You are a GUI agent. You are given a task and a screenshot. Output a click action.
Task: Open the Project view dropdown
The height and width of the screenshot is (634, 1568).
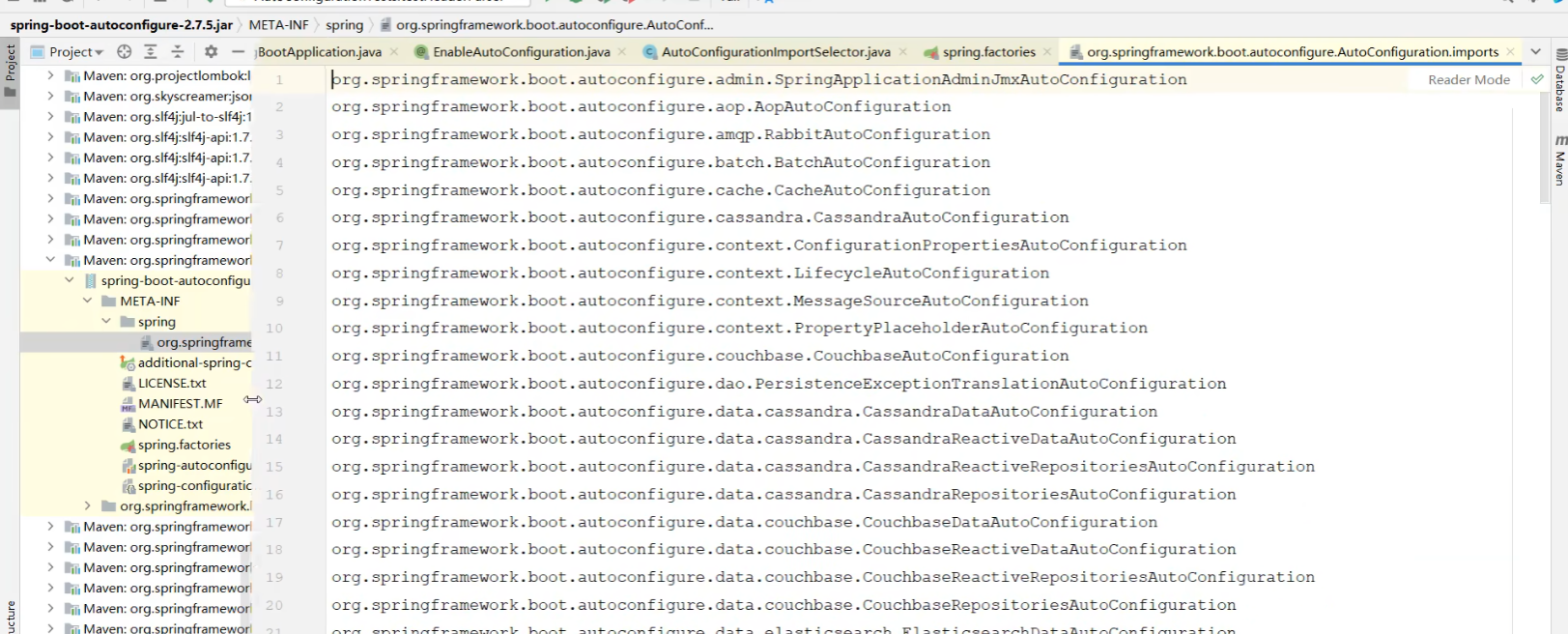tap(75, 52)
